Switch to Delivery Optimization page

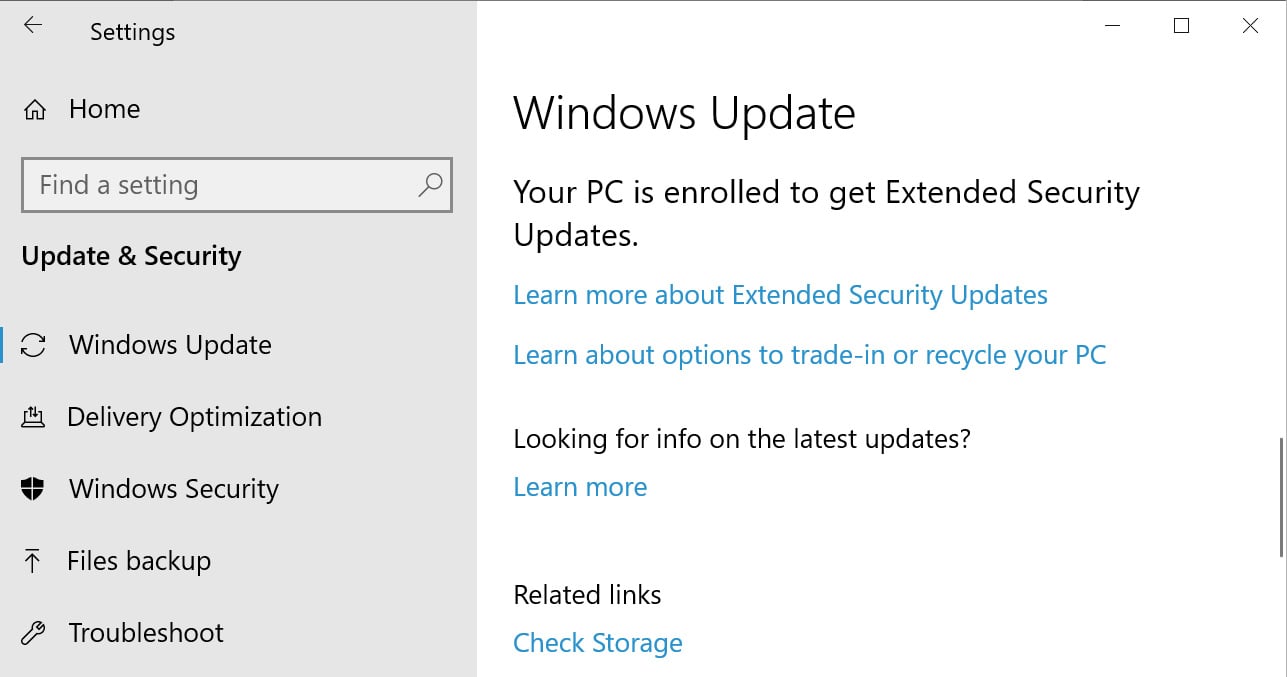pos(195,416)
